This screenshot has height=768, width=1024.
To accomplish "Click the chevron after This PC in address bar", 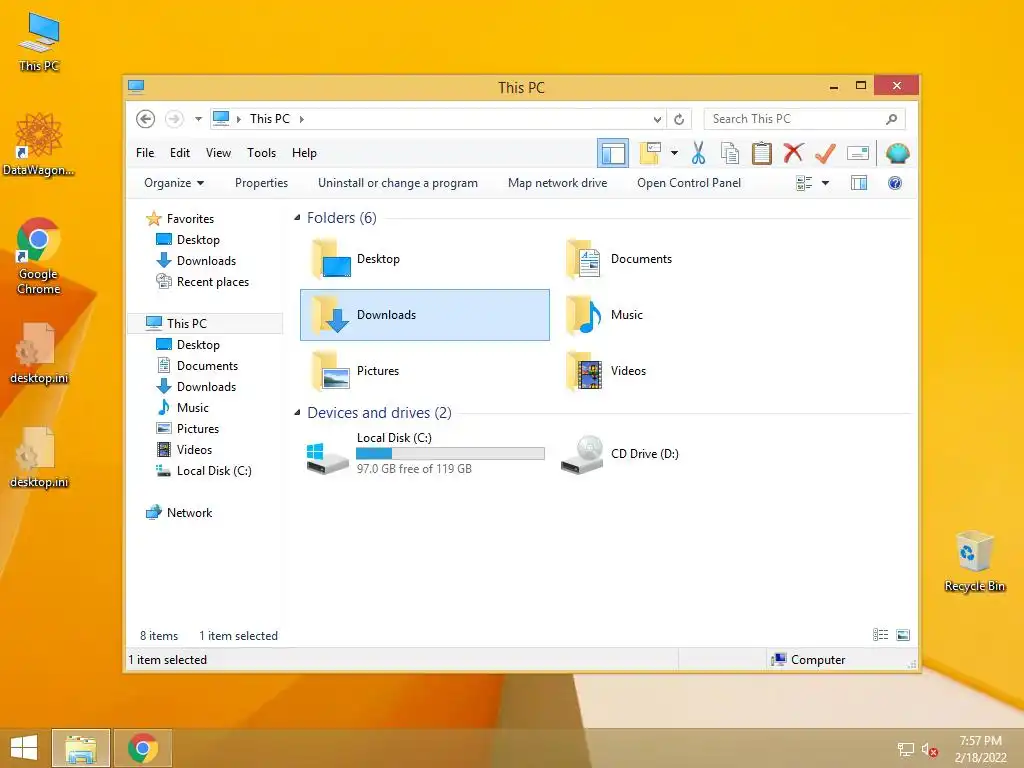I will point(302,119).
